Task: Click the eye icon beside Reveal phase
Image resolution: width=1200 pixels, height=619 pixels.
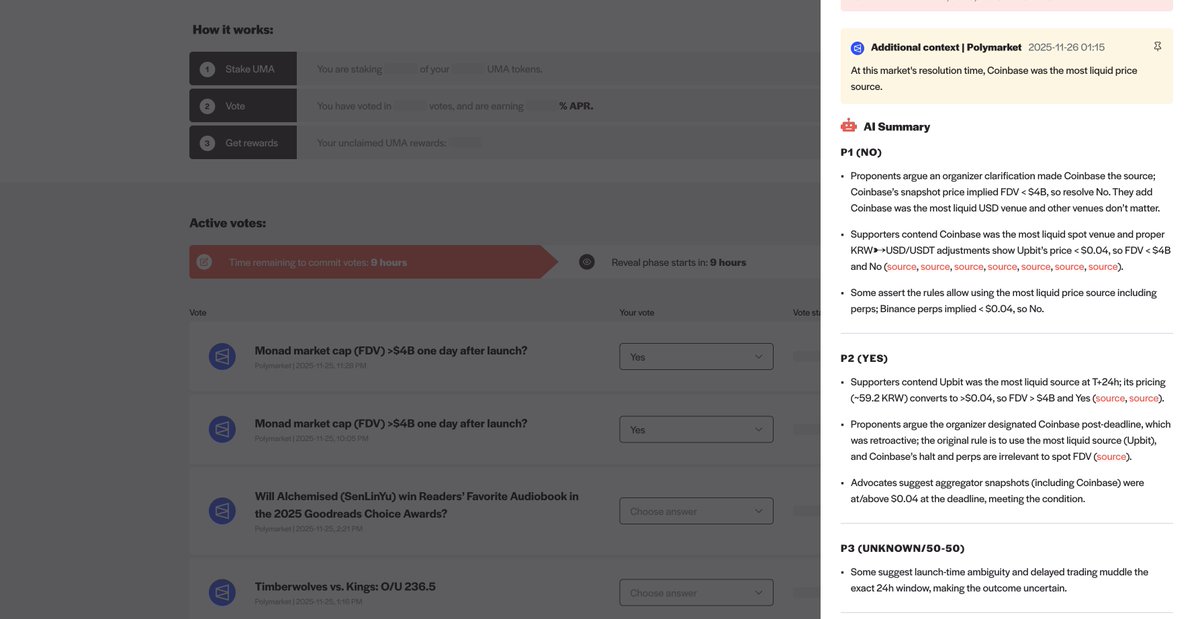Action: click(x=587, y=262)
